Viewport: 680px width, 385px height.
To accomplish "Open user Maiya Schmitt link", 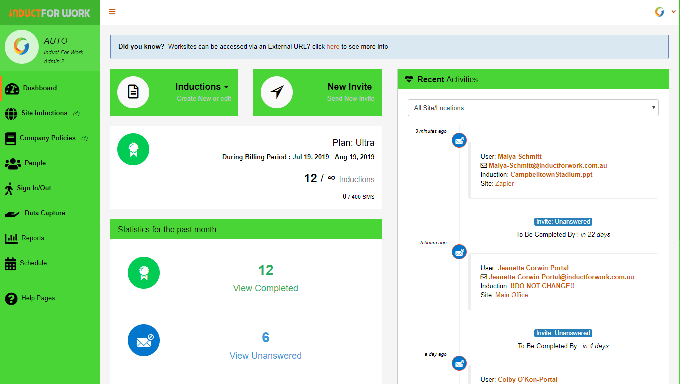I will point(520,157).
